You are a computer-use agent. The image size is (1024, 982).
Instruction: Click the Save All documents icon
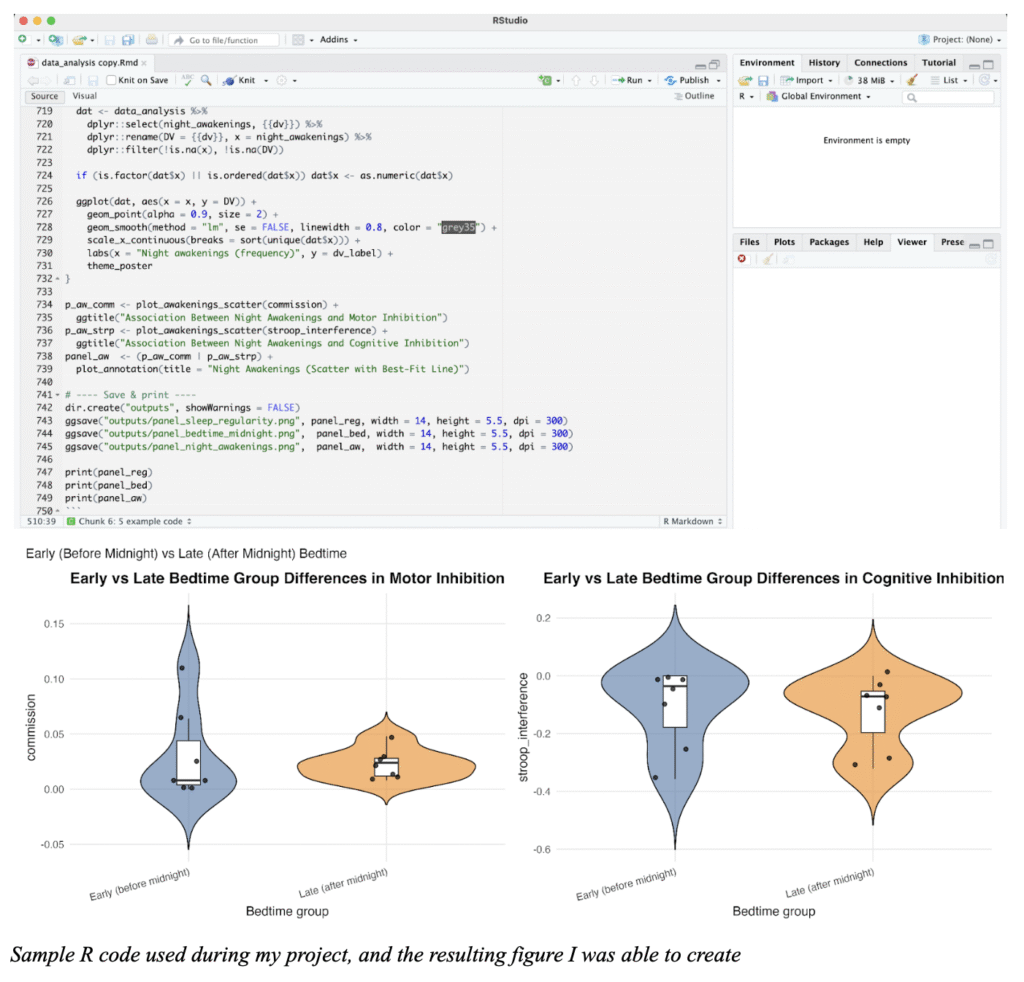click(x=128, y=40)
